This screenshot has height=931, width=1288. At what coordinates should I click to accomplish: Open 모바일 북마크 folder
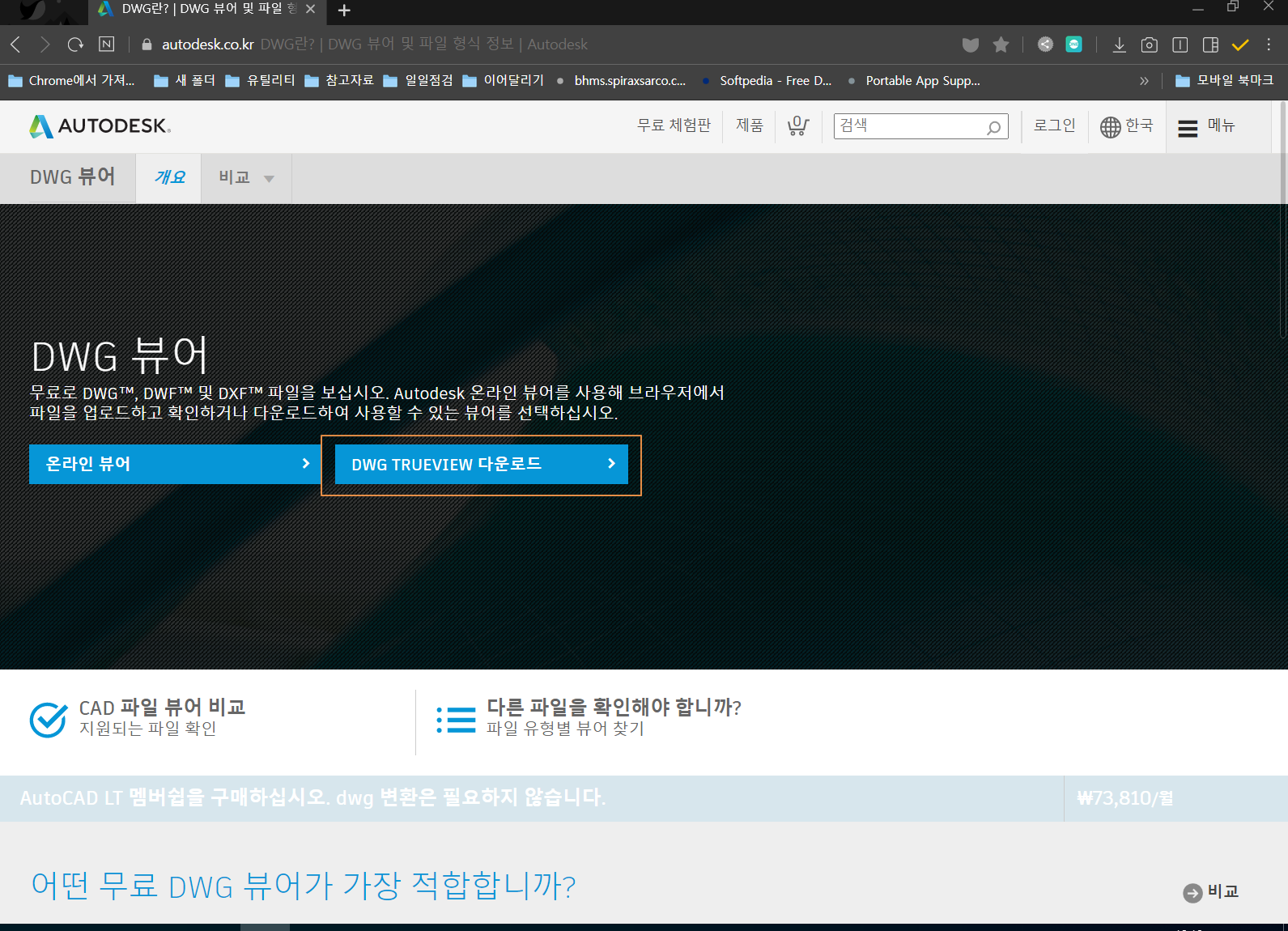(x=1224, y=81)
